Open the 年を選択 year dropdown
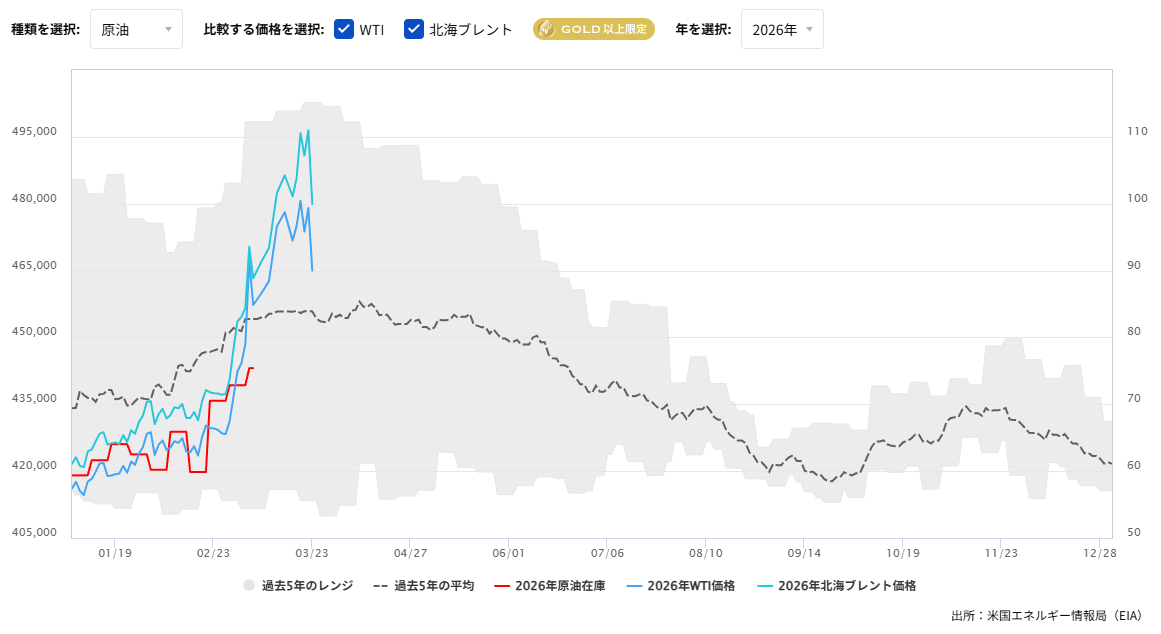This screenshot has width=1161, height=634. click(x=782, y=29)
